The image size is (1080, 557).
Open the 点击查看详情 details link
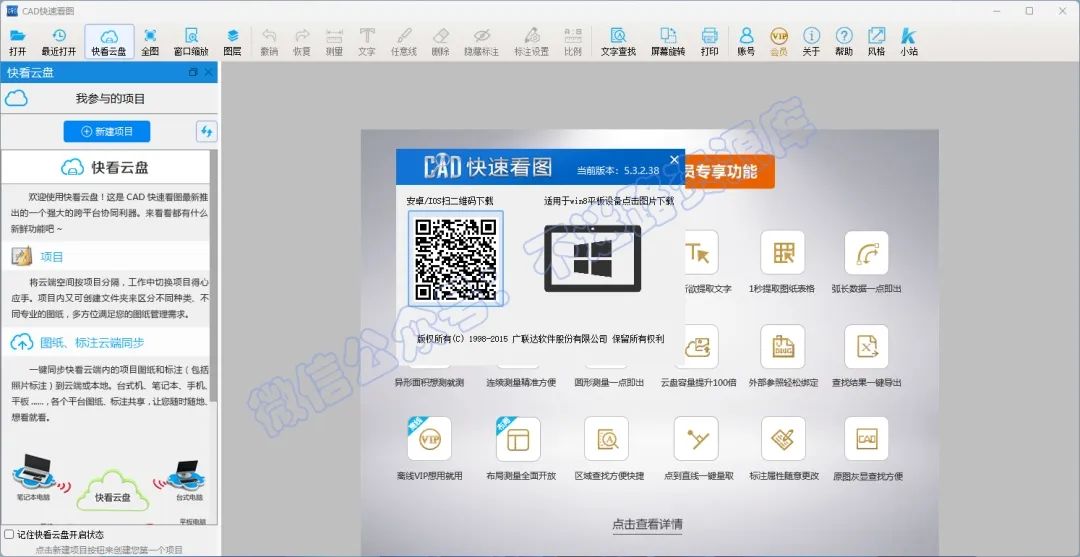coord(647,524)
